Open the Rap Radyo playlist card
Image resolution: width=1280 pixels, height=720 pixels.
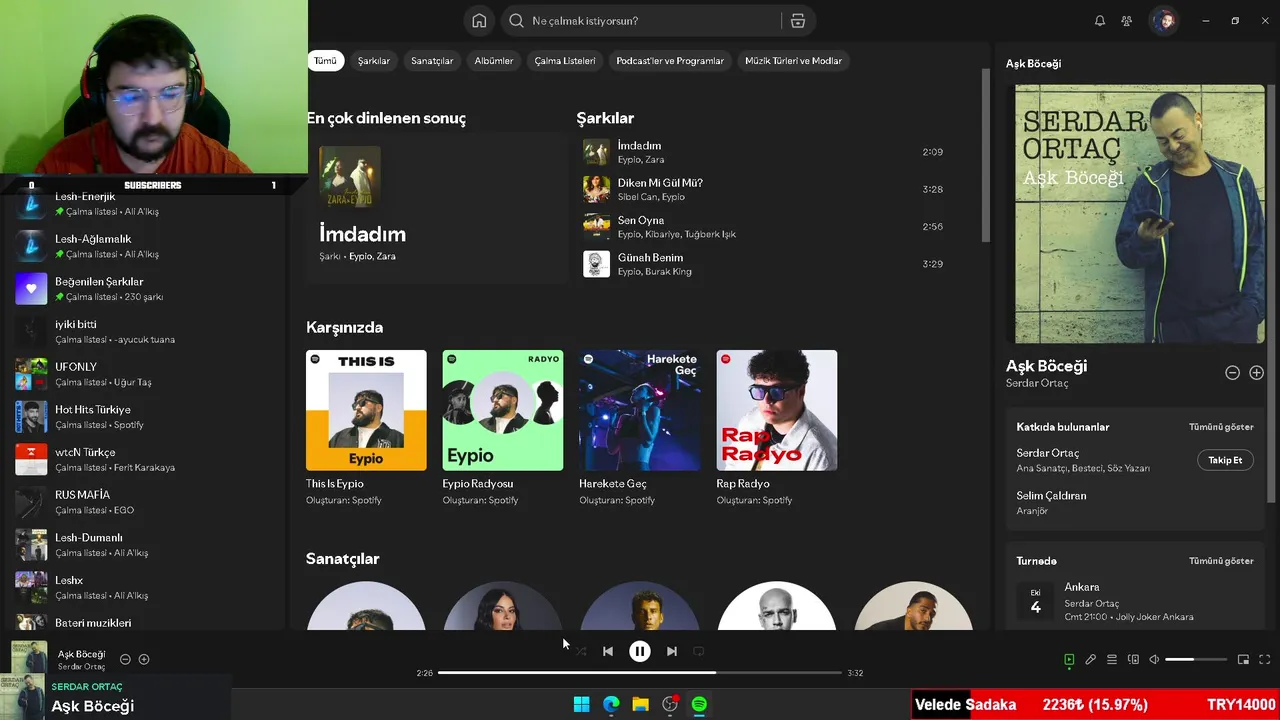click(777, 428)
